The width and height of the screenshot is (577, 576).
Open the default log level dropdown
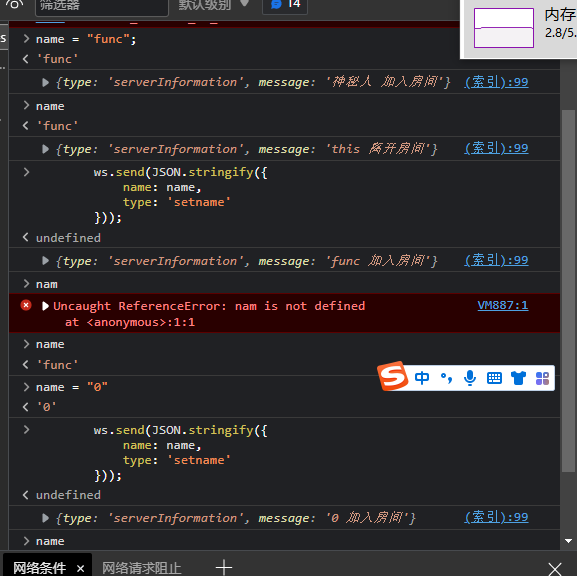click(x=214, y=5)
